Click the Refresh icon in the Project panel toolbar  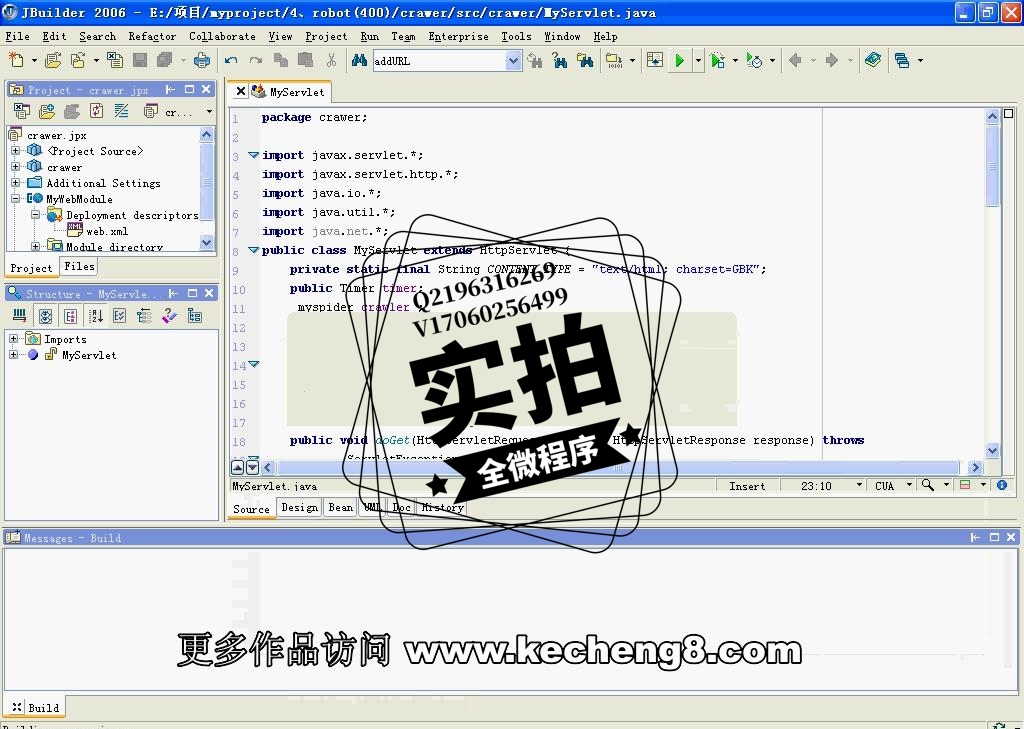(97, 112)
